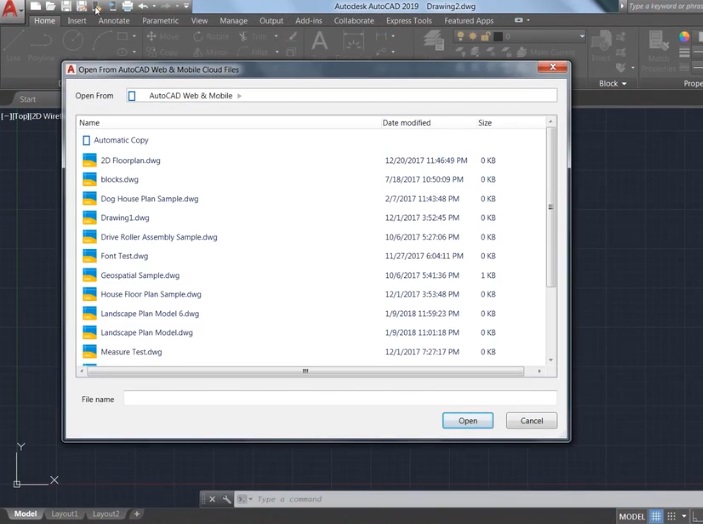The width and height of the screenshot is (703, 524).
Task: Toggle MODEL space button in status bar
Action: point(632,517)
